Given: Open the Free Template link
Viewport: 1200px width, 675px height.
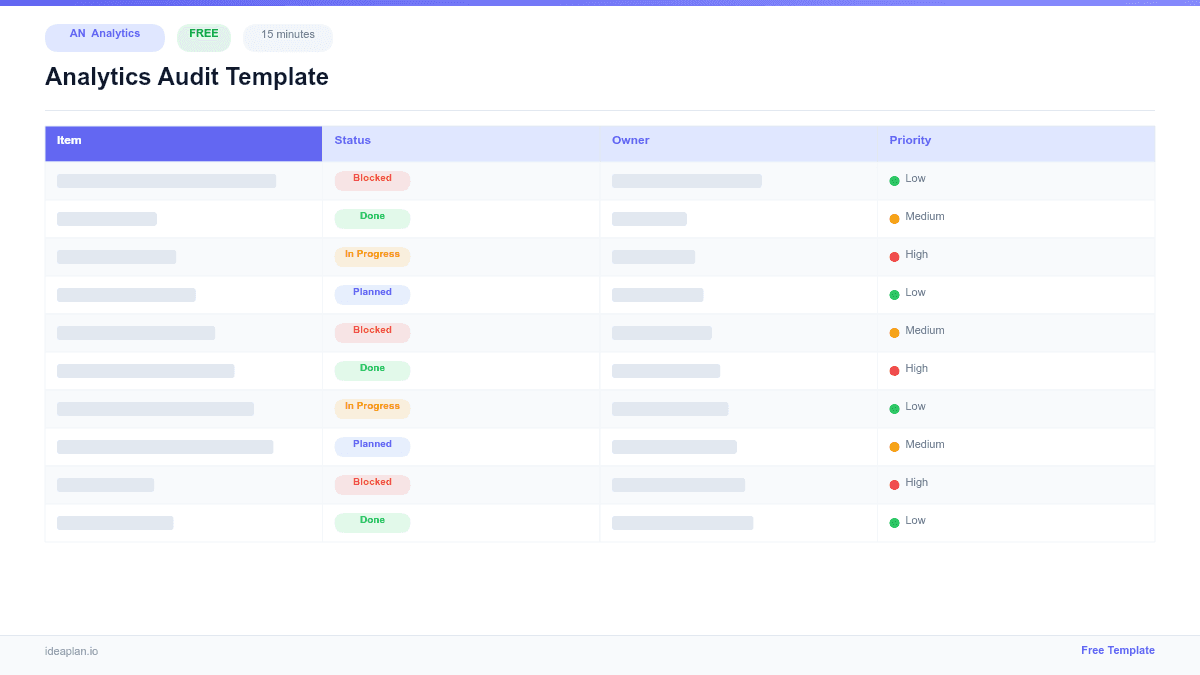Looking at the screenshot, I should (x=1118, y=650).
